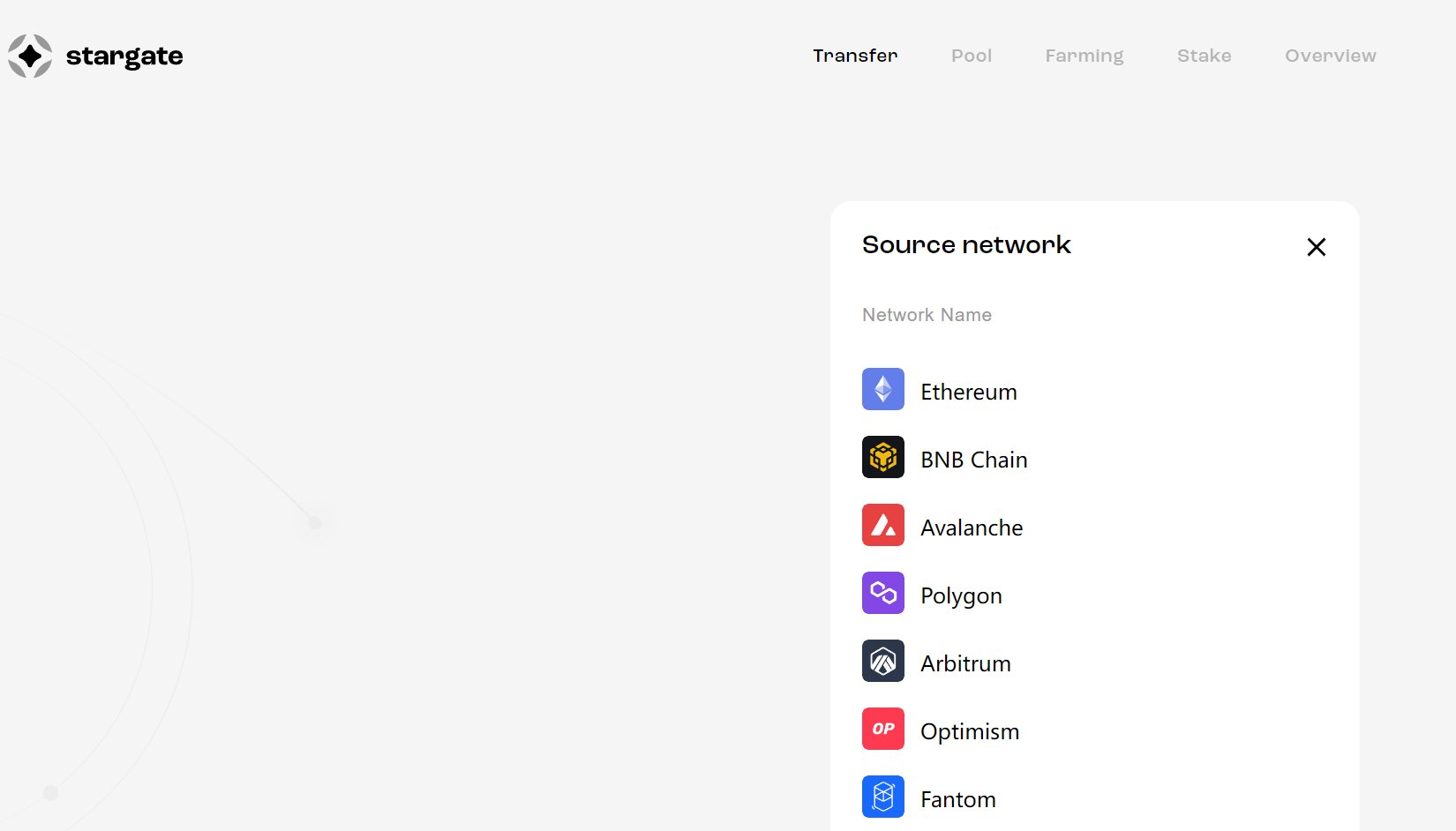Switch to the Pool tab
Image resolution: width=1456 pixels, height=831 pixels.
pyautogui.click(x=972, y=56)
